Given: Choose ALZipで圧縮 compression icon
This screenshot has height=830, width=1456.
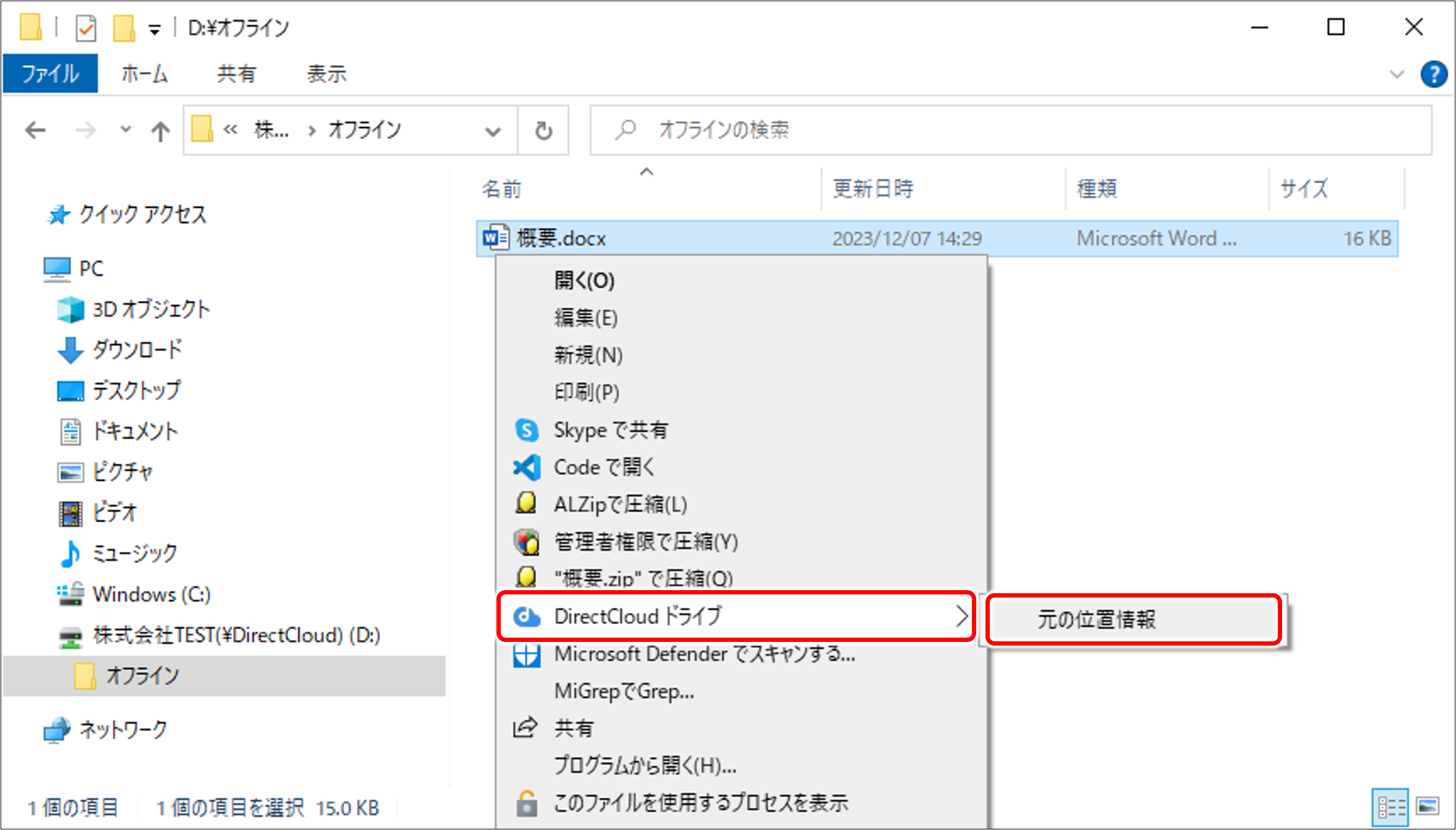Looking at the screenshot, I should pyautogui.click(x=526, y=504).
